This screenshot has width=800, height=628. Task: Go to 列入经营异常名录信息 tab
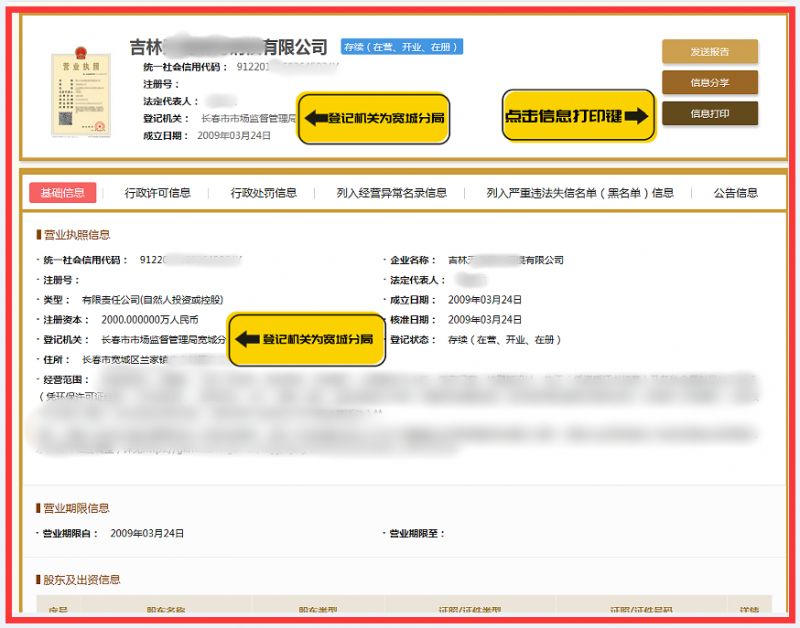point(391,193)
